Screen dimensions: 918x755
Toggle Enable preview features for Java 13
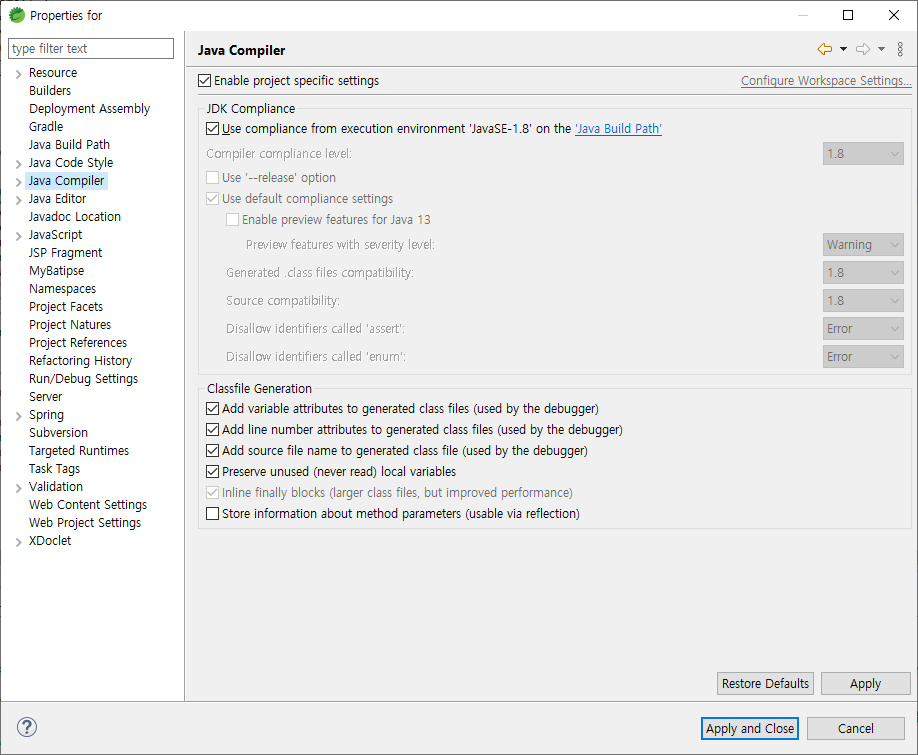tap(232, 219)
